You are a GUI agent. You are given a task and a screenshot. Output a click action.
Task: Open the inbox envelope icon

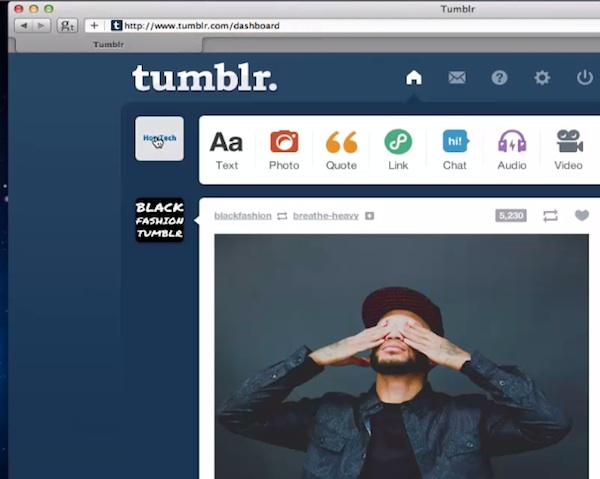[x=457, y=78]
